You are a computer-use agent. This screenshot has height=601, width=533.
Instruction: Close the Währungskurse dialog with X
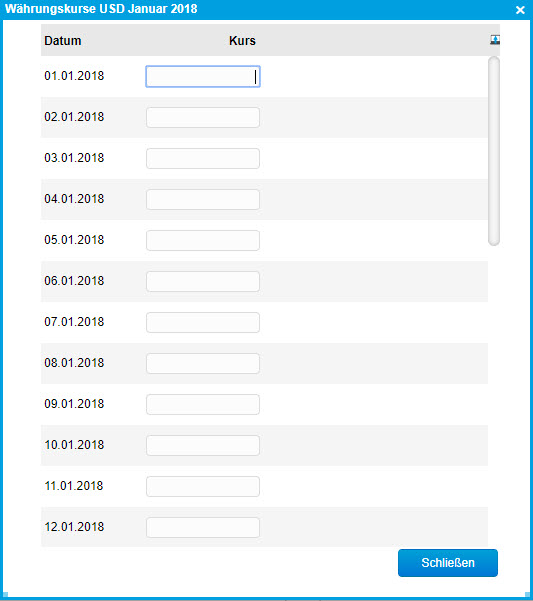[520, 10]
